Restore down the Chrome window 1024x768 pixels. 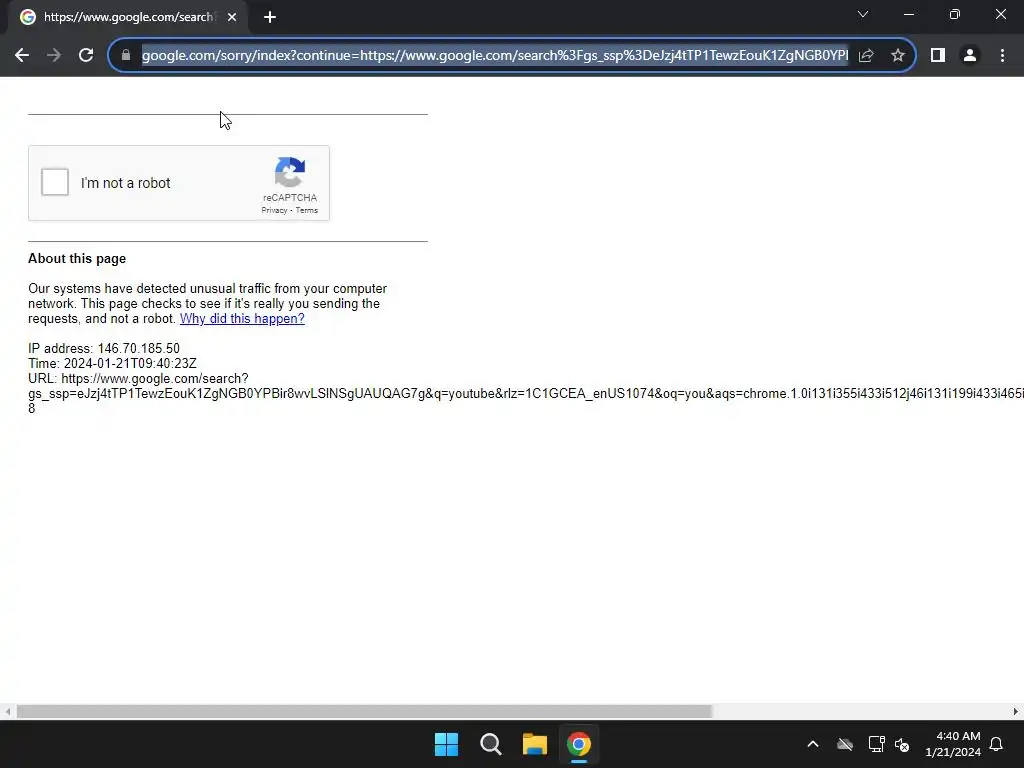coord(955,14)
